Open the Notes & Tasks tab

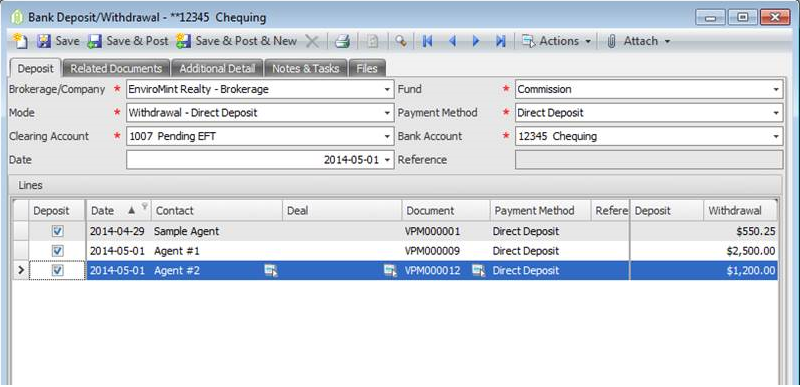point(306,68)
